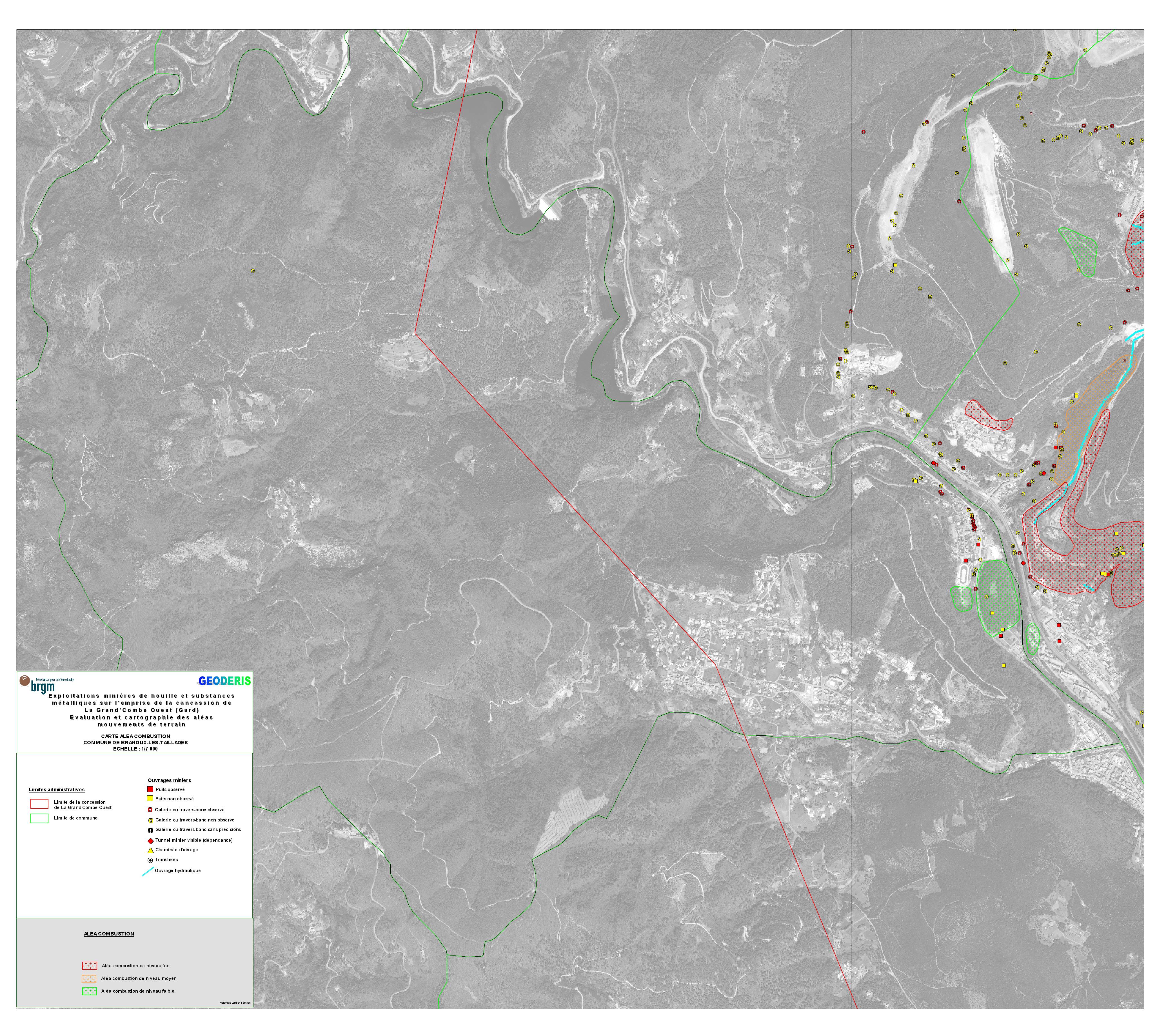Click the orange 'niveau moyen' hatched swatch
Viewport: 1166px width, 1036px height.
(90, 978)
